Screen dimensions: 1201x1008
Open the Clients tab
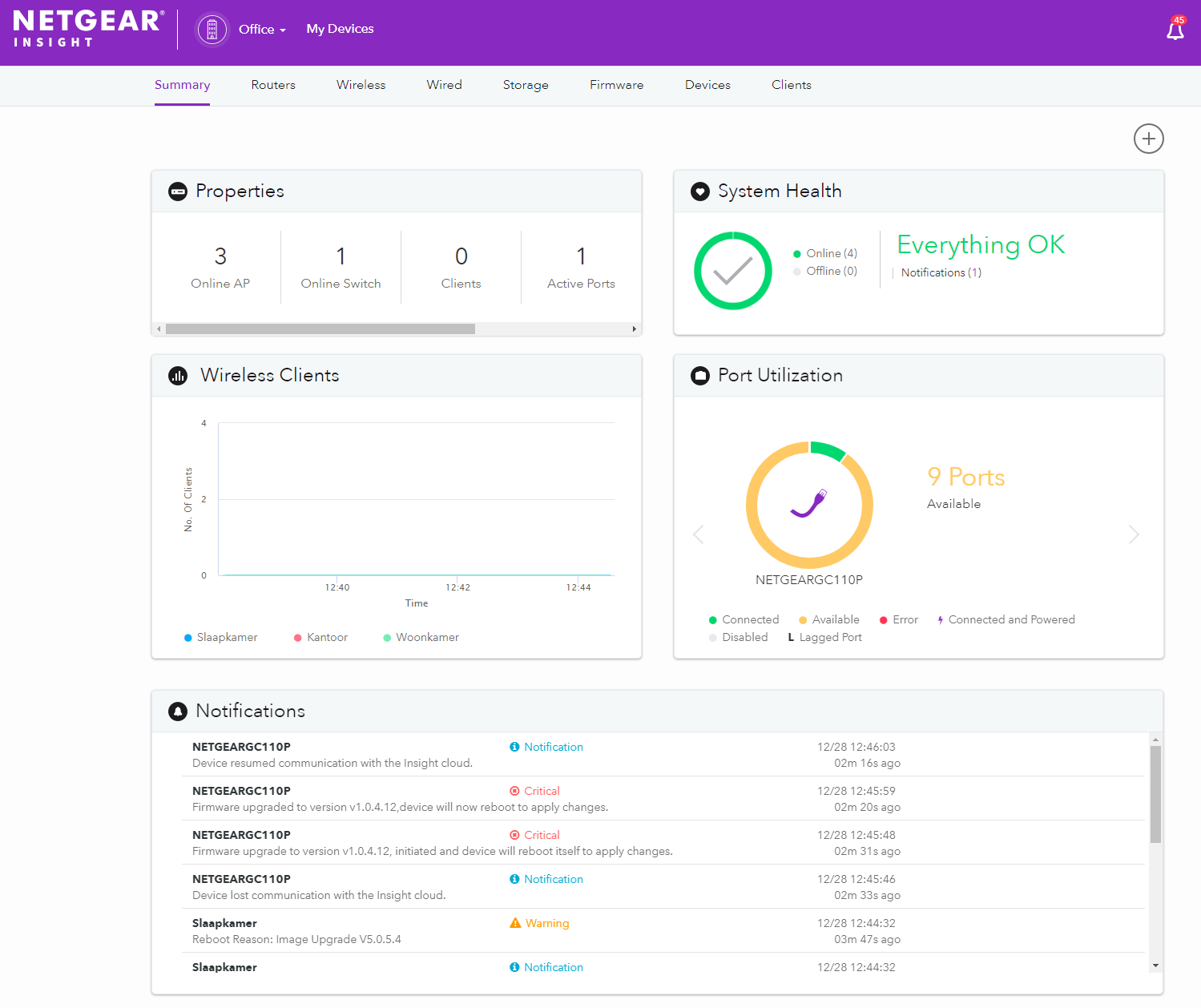[x=792, y=85]
